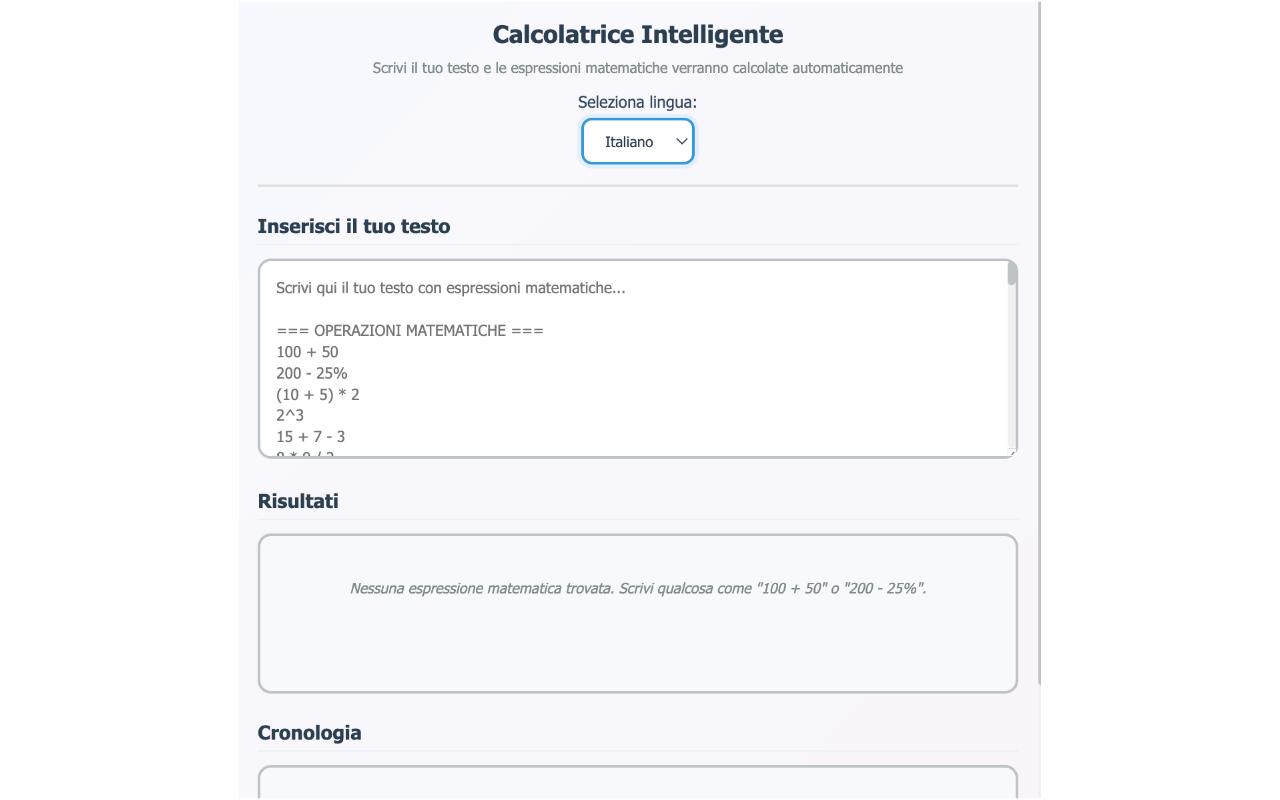Click the "Inserisci il tuo testo" heading
The width and height of the screenshot is (1280, 800).
coord(354,226)
